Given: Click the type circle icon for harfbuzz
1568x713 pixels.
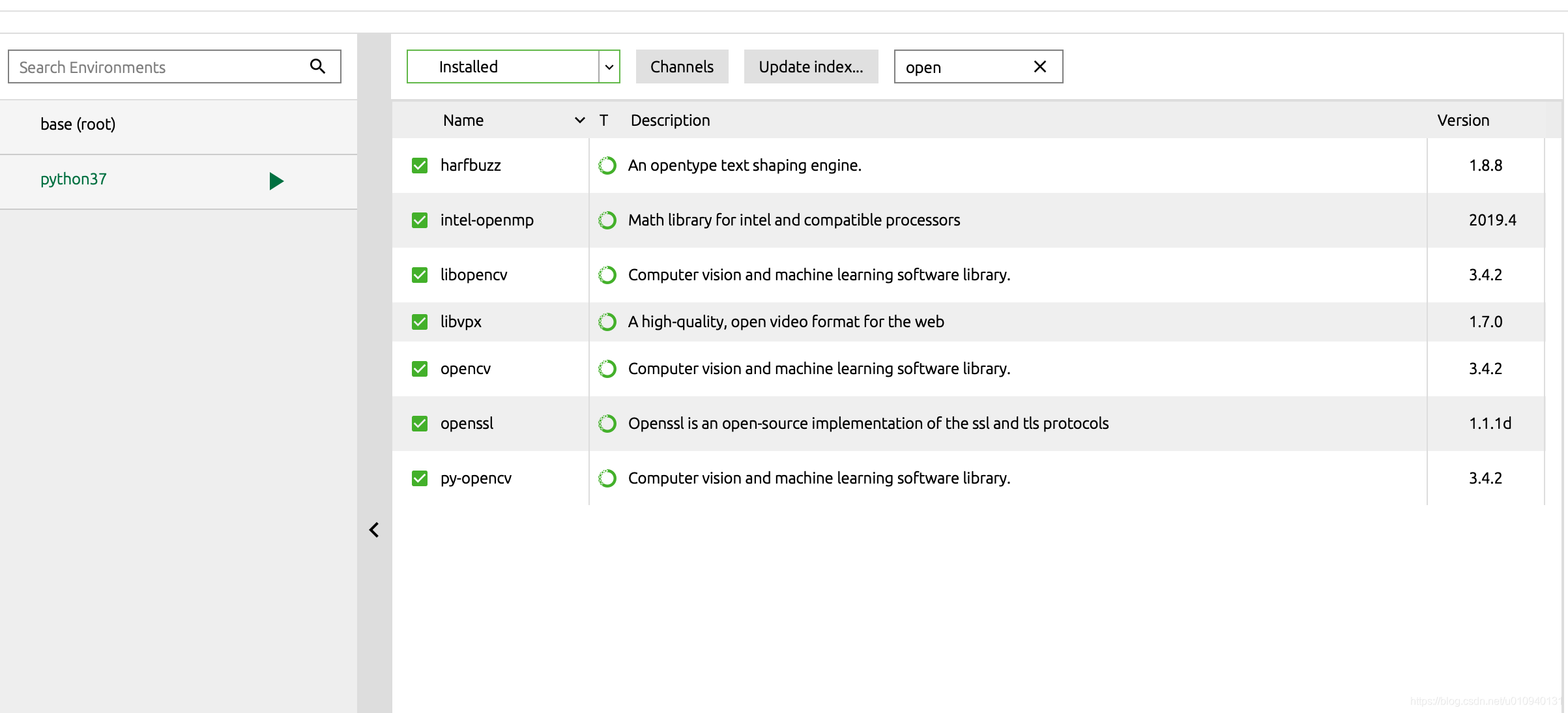Looking at the screenshot, I should [x=607, y=166].
